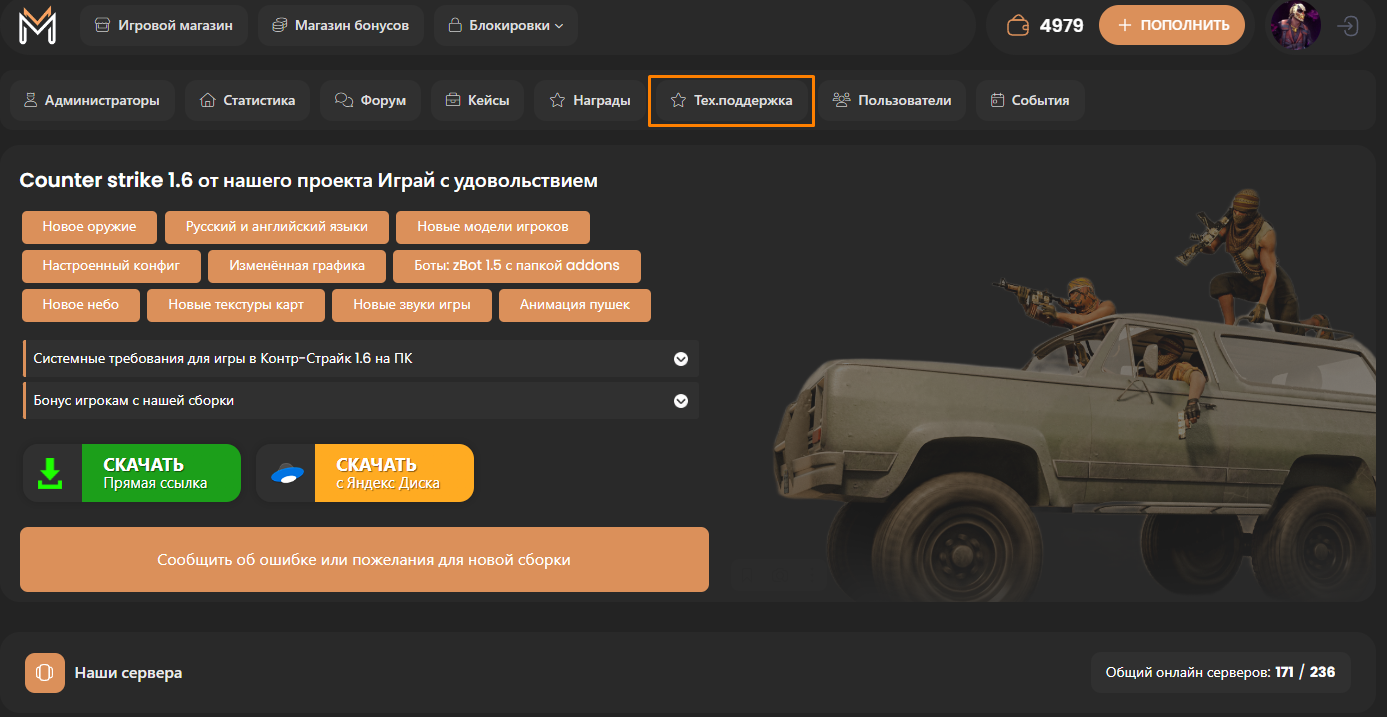The image size is (1387, 717).
Task: Click the case icon for Кейсы
Action: tap(453, 100)
